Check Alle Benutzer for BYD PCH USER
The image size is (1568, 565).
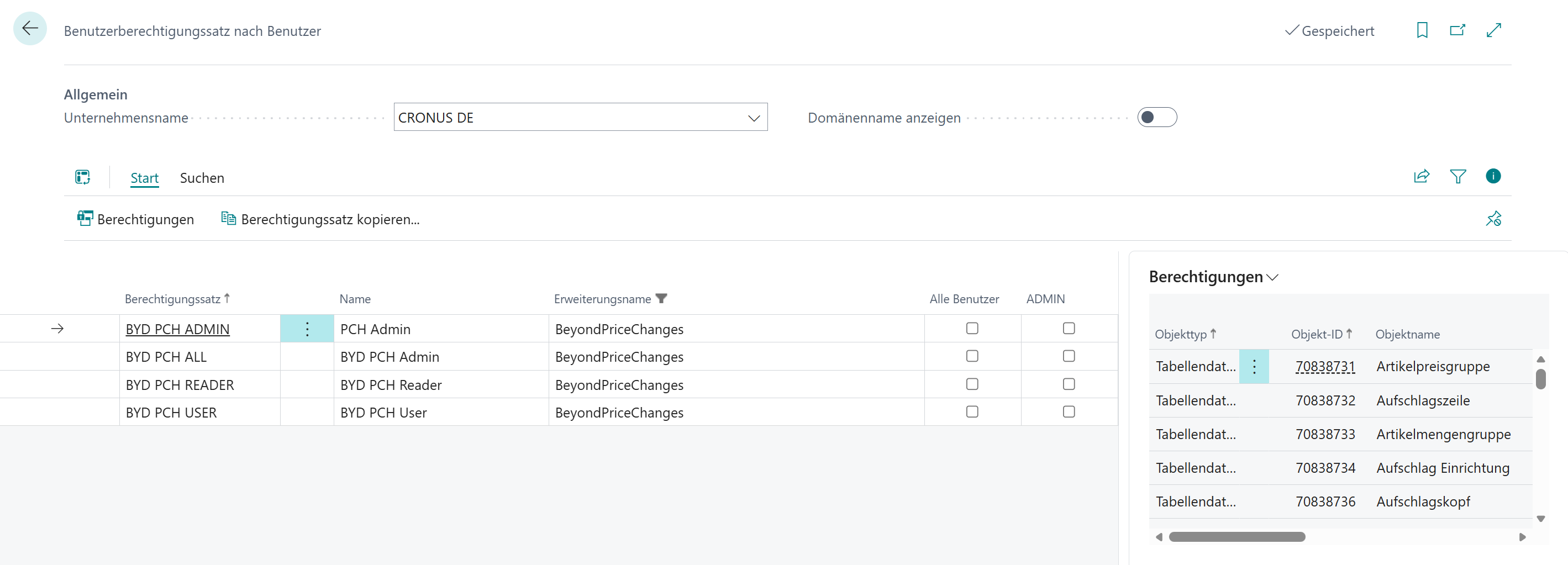tap(972, 412)
